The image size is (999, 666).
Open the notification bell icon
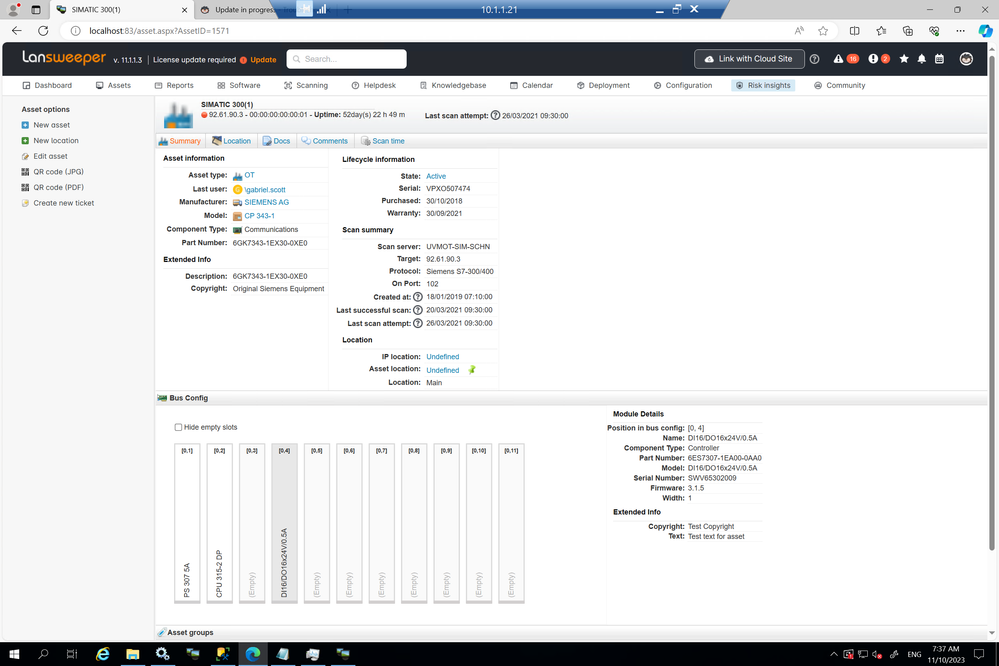coord(921,59)
